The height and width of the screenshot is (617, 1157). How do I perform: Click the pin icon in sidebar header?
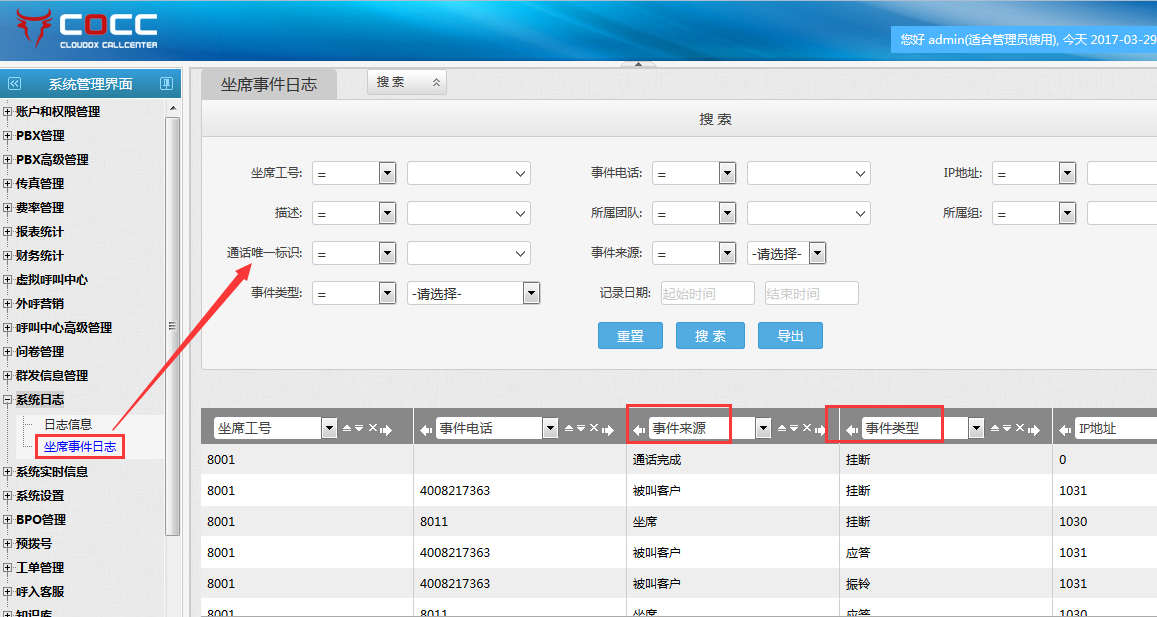pos(166,84)
